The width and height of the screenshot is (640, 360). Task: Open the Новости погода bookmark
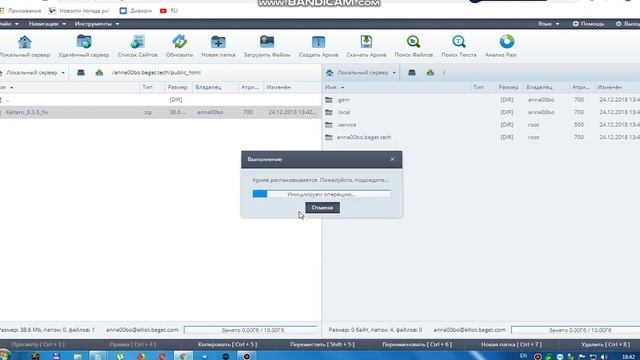[x=80, y=11]
